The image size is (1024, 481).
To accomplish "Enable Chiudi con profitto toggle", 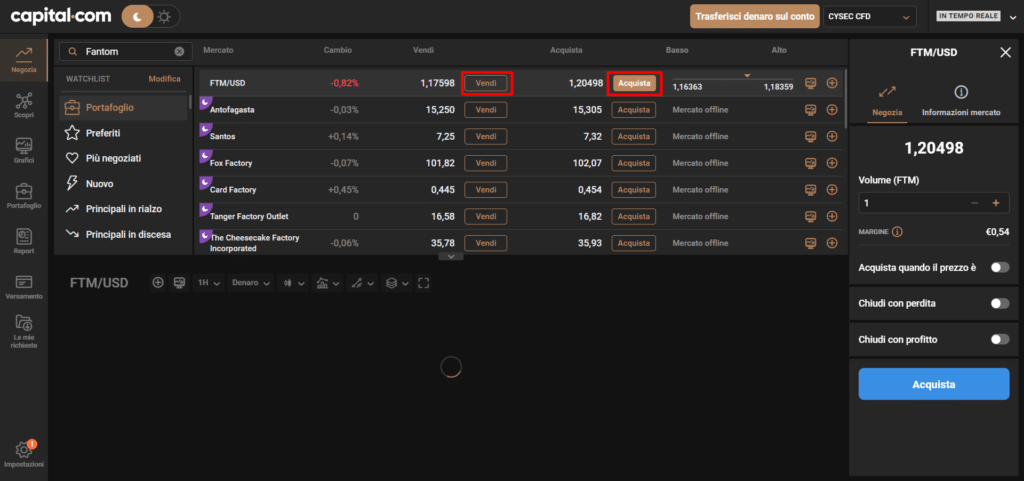I will 999,339.
